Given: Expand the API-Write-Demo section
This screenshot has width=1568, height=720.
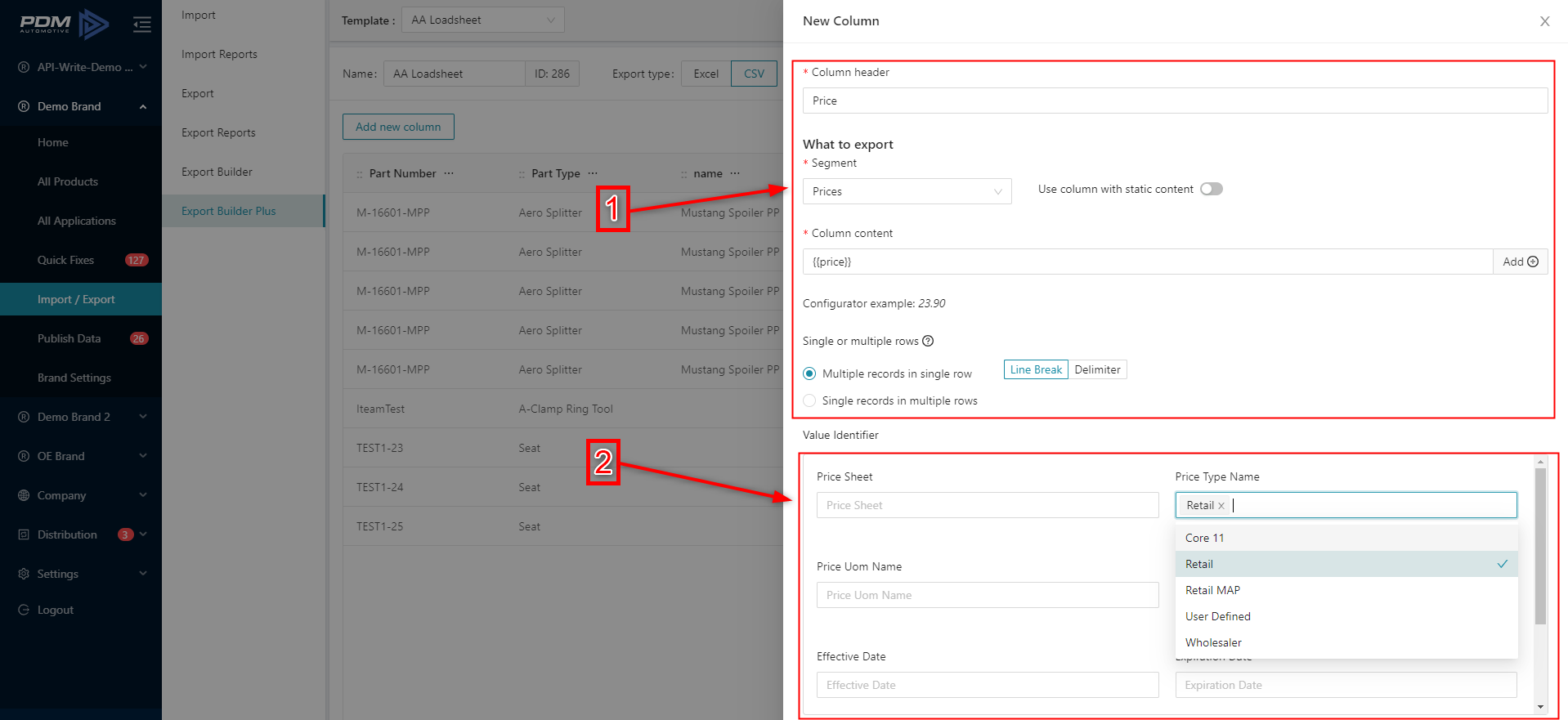Looking at the screenshot, I should point(143,67).
